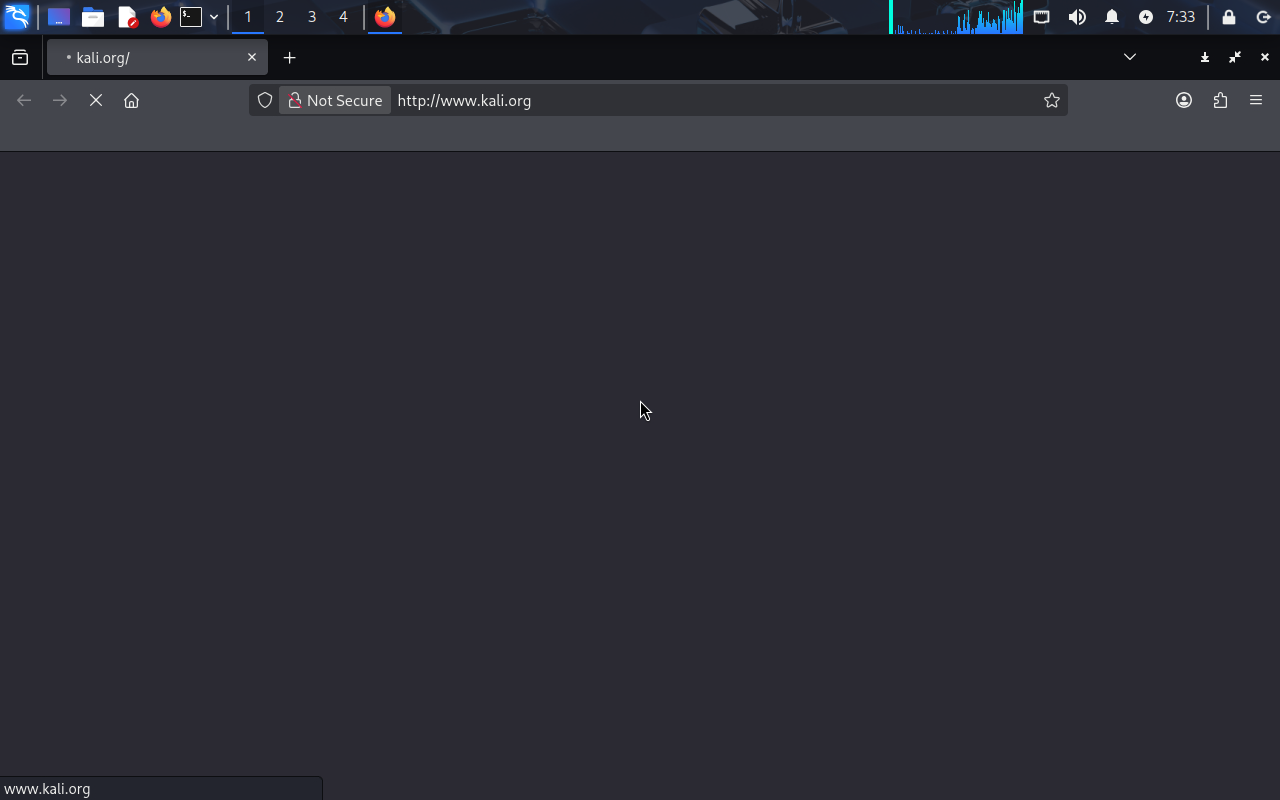Bookmark this page with the star
The image size is (1280, 800).
(1051, 100)
